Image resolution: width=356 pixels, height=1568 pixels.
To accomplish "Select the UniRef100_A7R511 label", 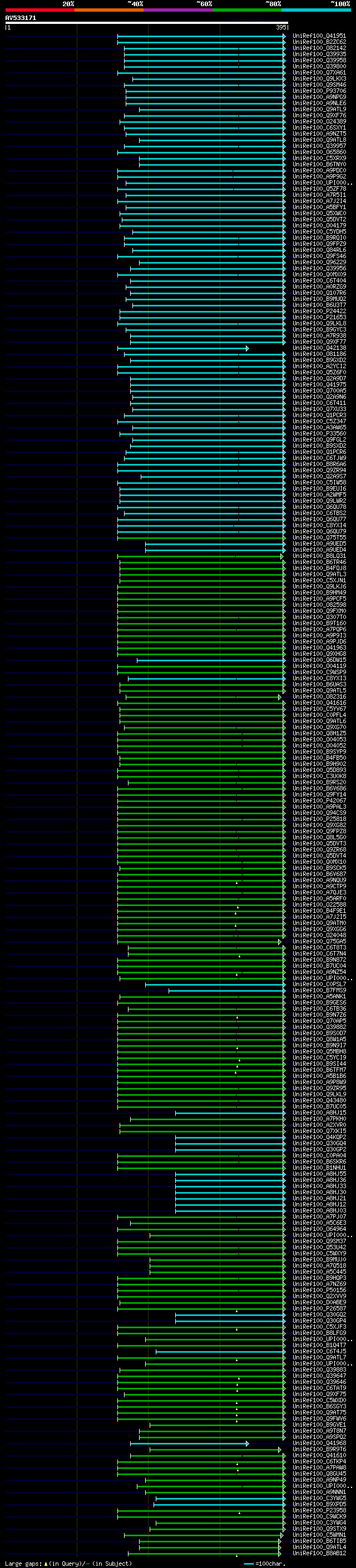I will (319, 195).
